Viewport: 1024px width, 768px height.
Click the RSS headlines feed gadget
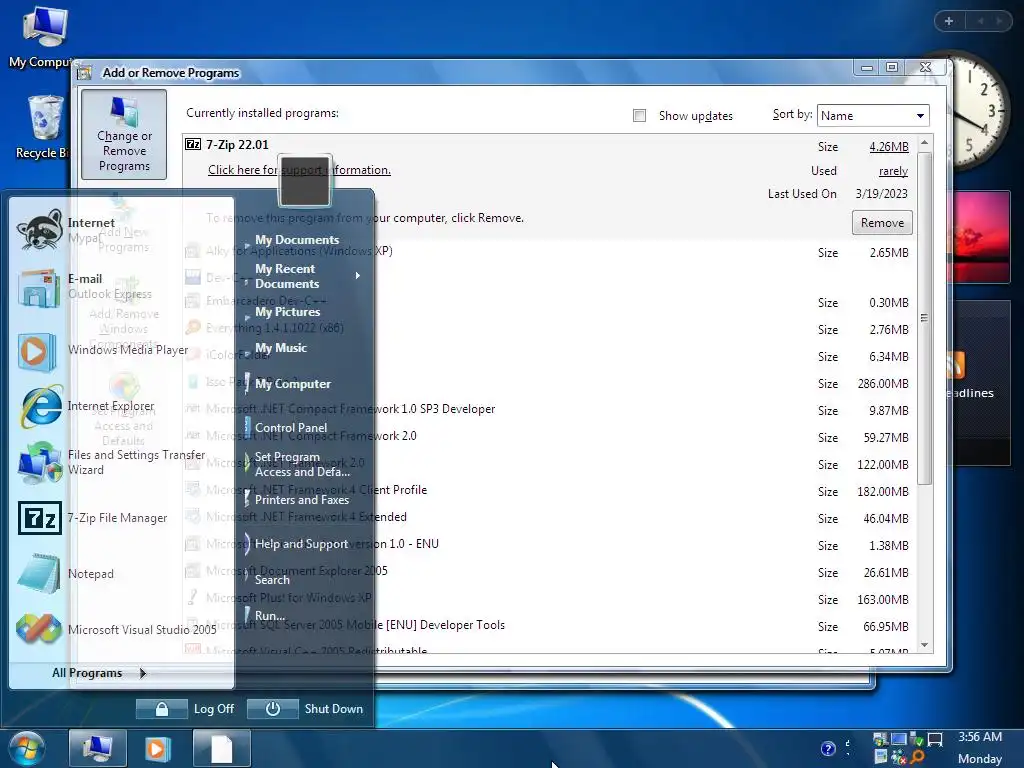coord(982,382)
